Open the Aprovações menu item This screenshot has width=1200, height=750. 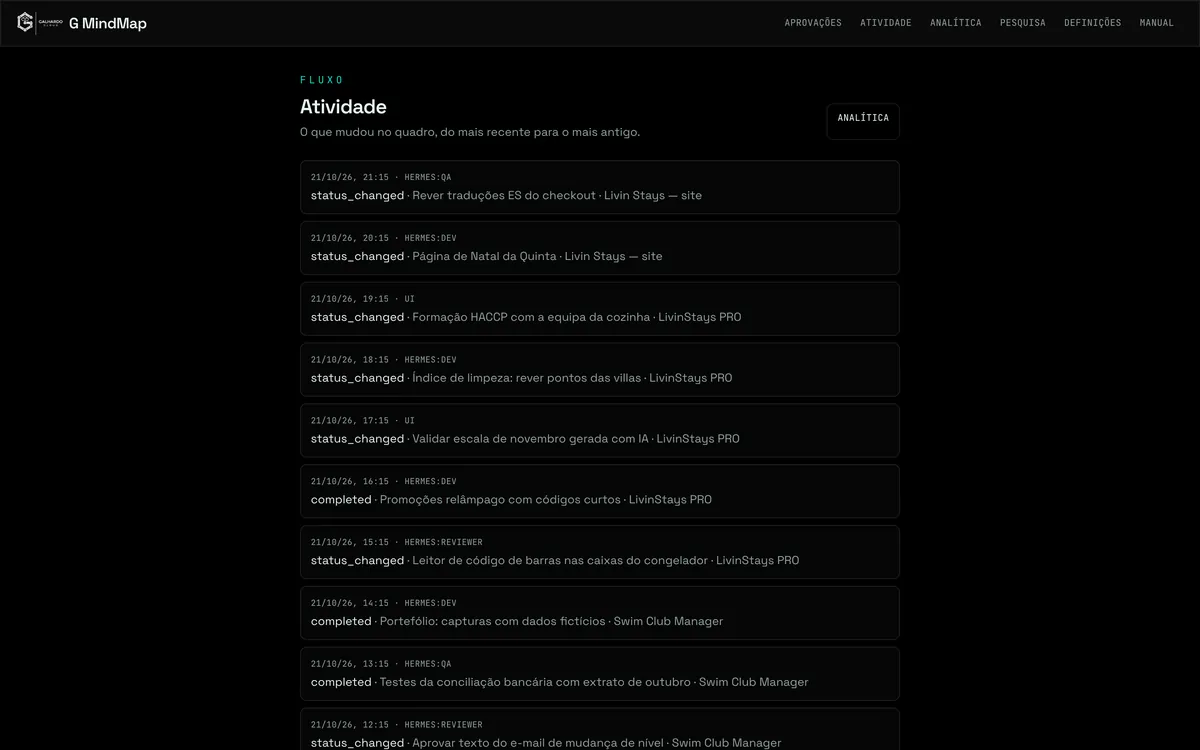[813, 23]
